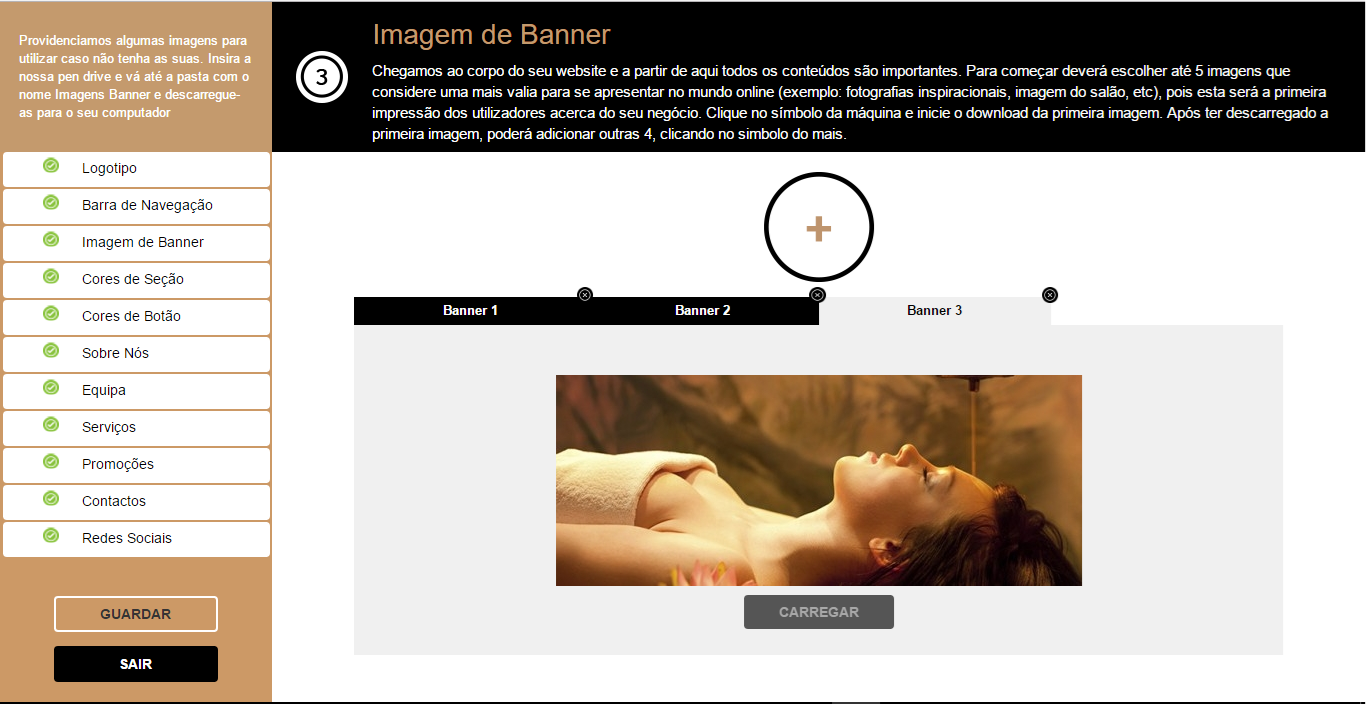Click green check icon beside Sobre Nós
The image size is (1366, 705).
[x=51, y=351]
